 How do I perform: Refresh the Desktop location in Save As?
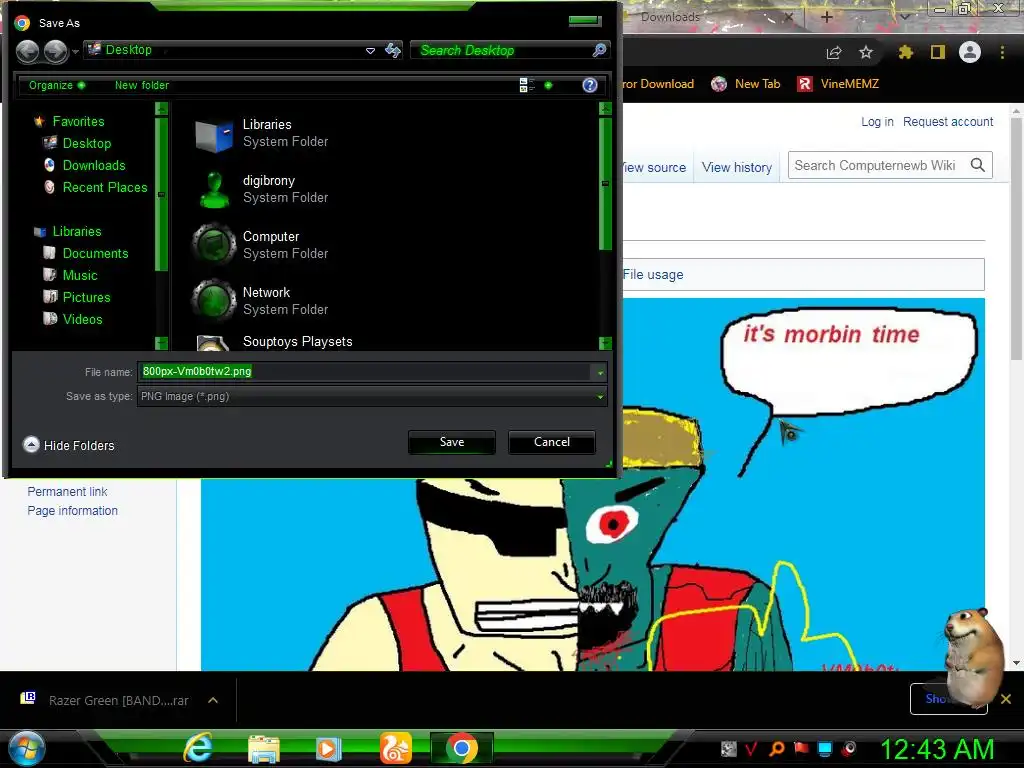coord(392,50)
